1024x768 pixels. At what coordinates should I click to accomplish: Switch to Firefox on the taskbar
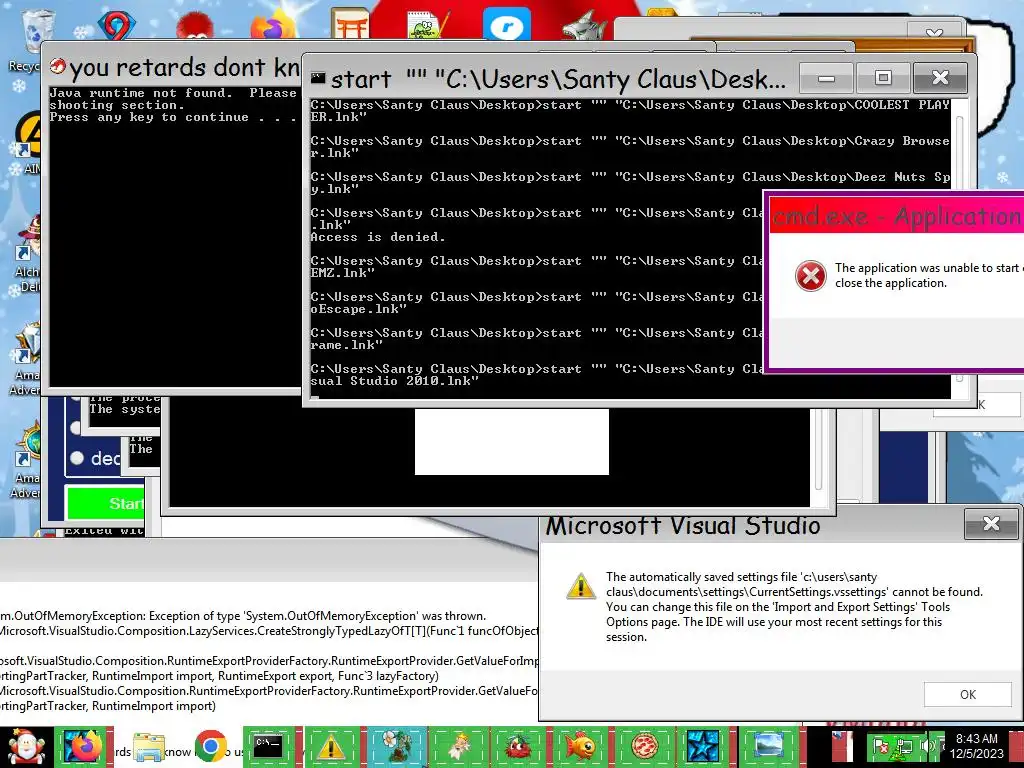[x=84, y=747]
